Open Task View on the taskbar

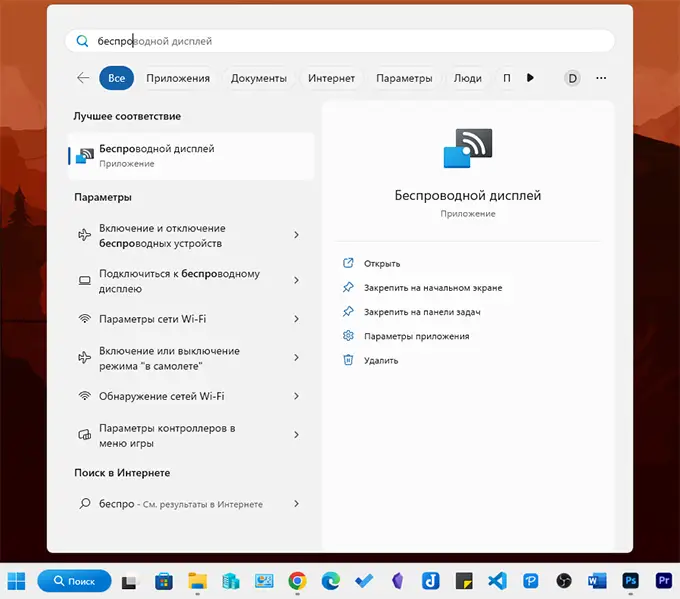[x=129, y=581]
